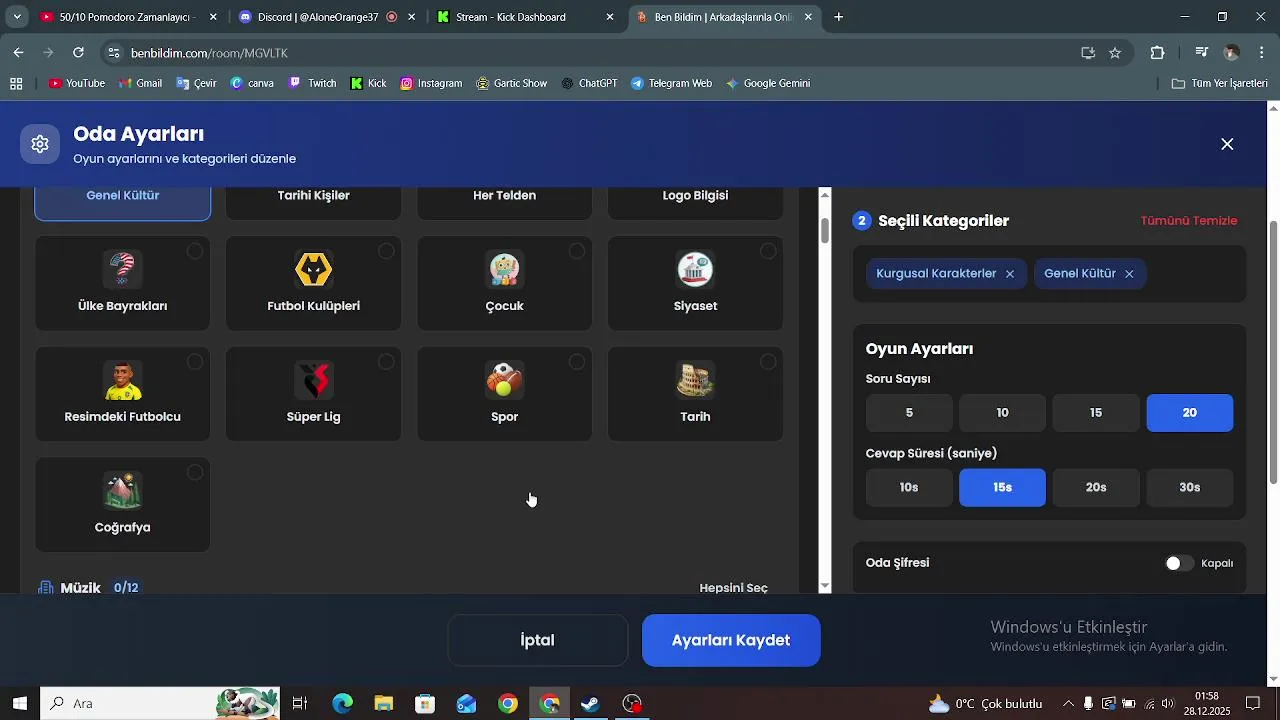Tick the Spor card radio circle
Viewport: 1280px width, 720px height.
(x=577, y=362)
